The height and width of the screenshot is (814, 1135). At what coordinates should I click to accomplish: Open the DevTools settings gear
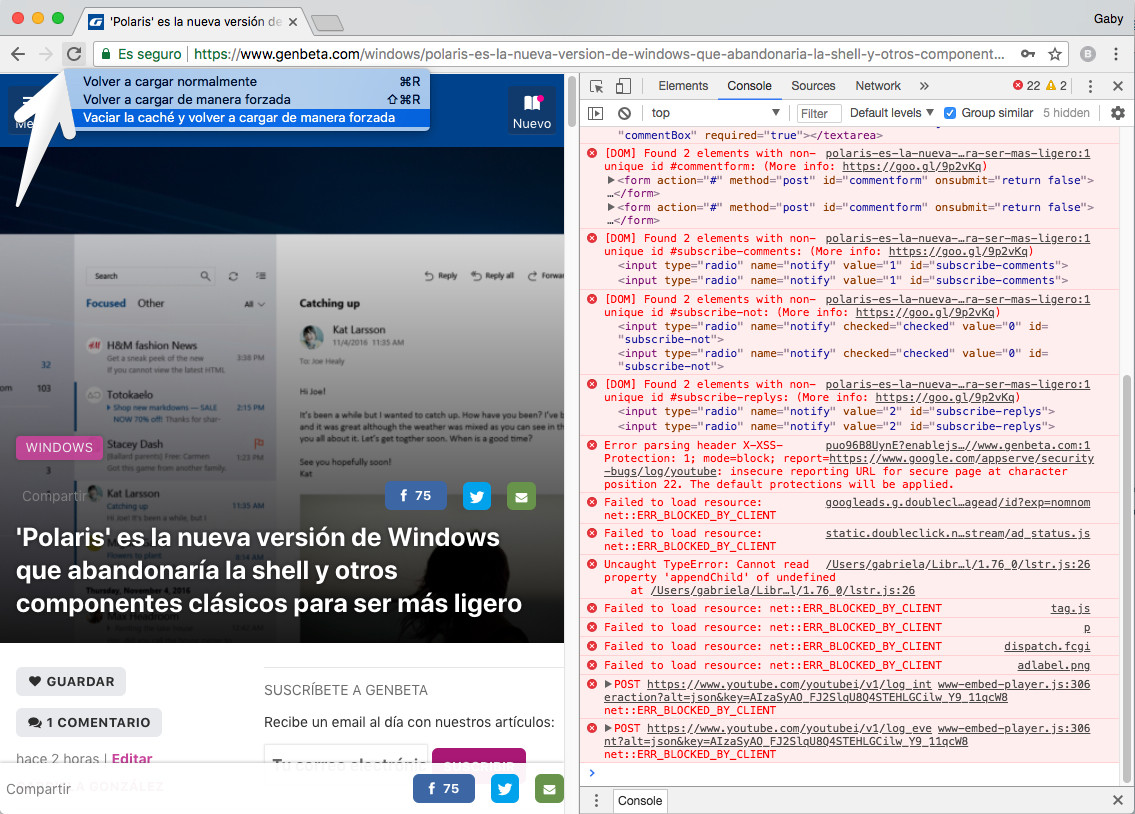pos(1120,113)
